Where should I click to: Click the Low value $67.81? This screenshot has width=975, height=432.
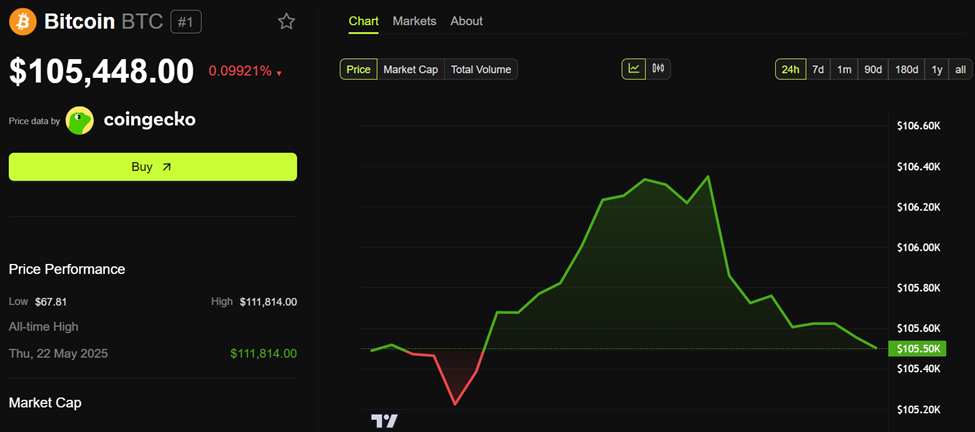[x=51, y=302]
